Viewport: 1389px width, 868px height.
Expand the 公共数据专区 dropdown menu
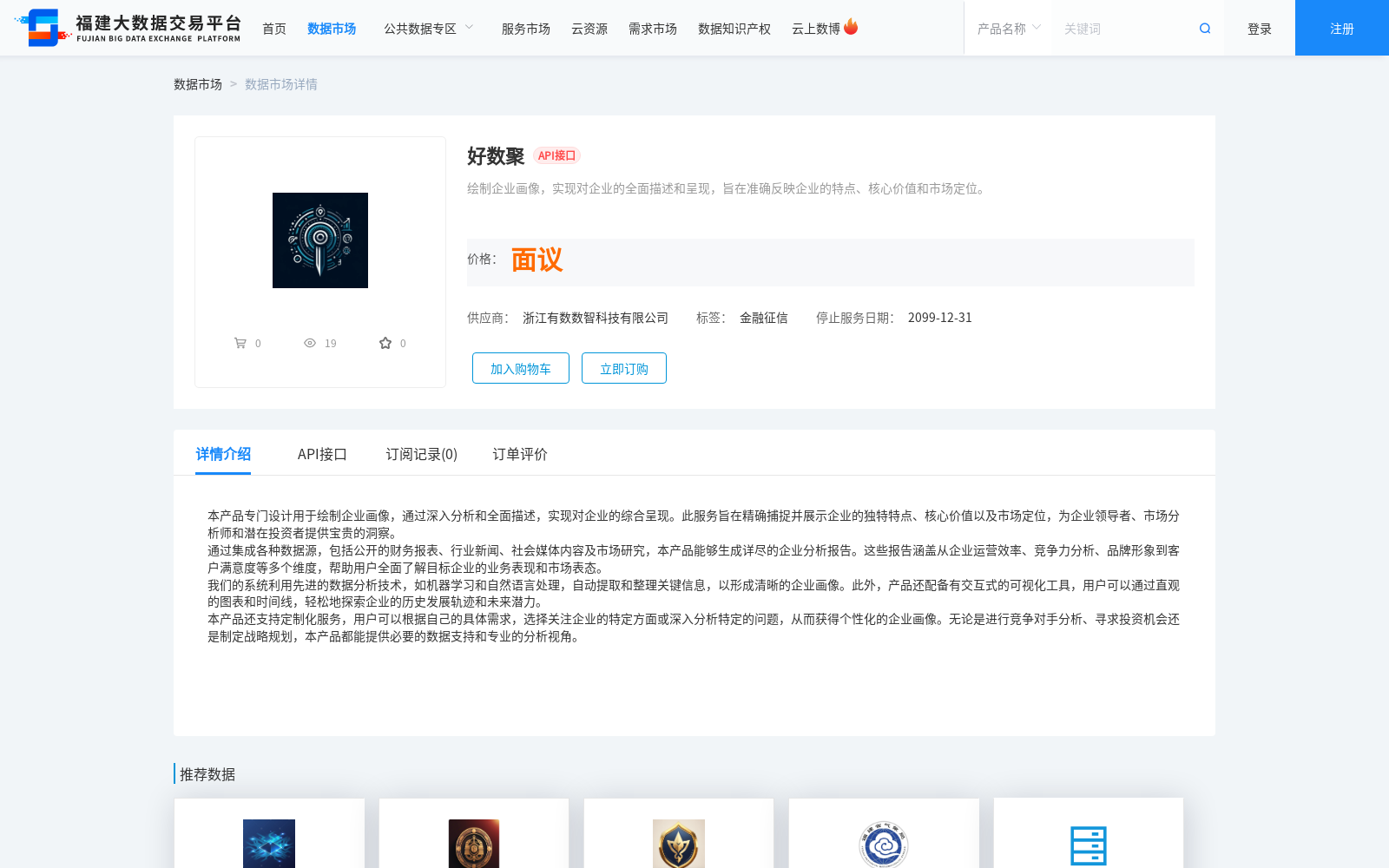(x=429, y=29)
